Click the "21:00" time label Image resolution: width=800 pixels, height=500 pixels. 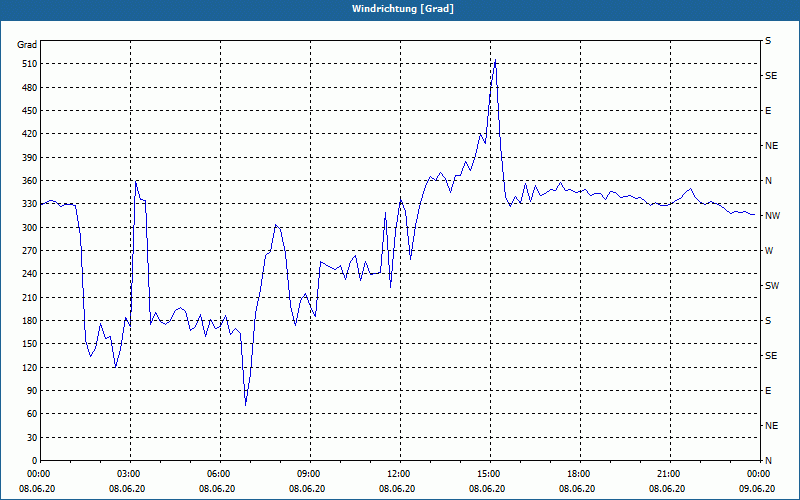point(670,473)
